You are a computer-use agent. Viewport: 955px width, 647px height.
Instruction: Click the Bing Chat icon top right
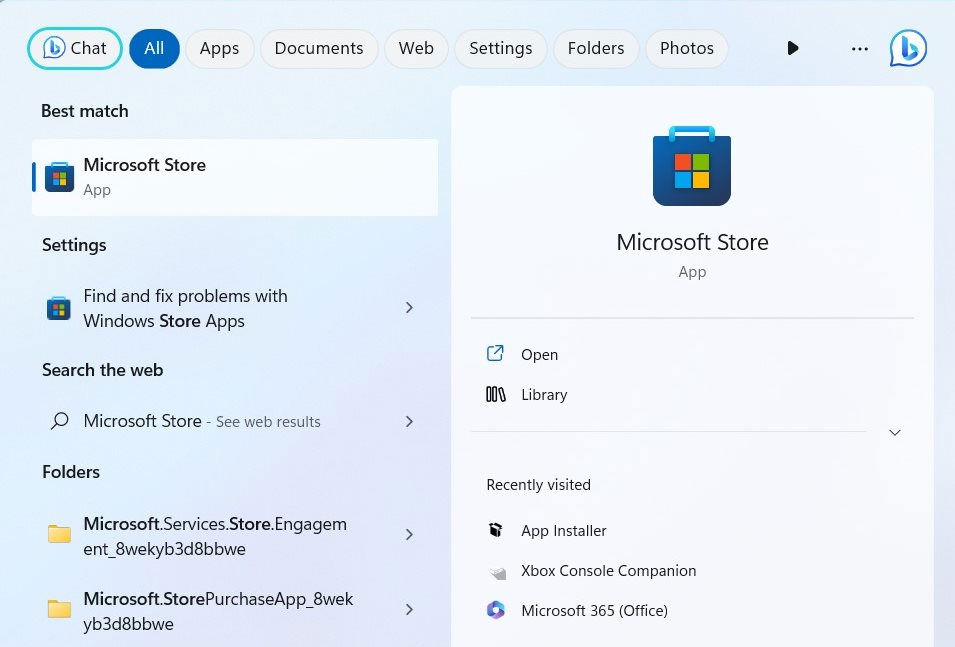click(907, 48)
